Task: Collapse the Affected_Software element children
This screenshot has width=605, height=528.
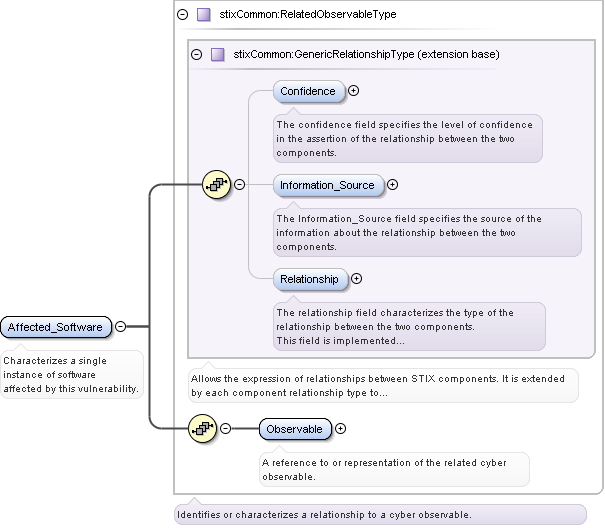Action: pos(120,326)
